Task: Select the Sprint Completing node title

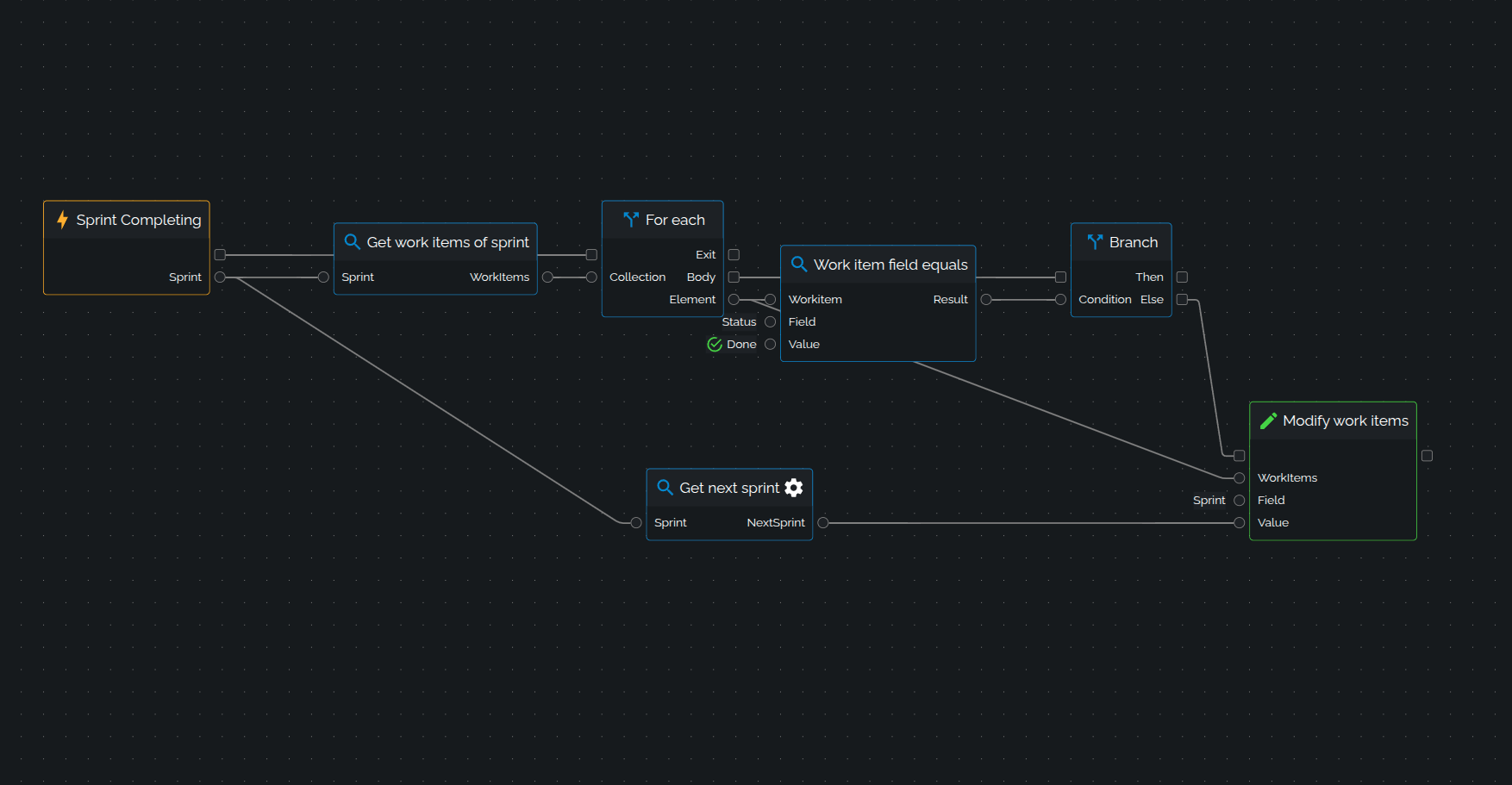Action: 138,220
